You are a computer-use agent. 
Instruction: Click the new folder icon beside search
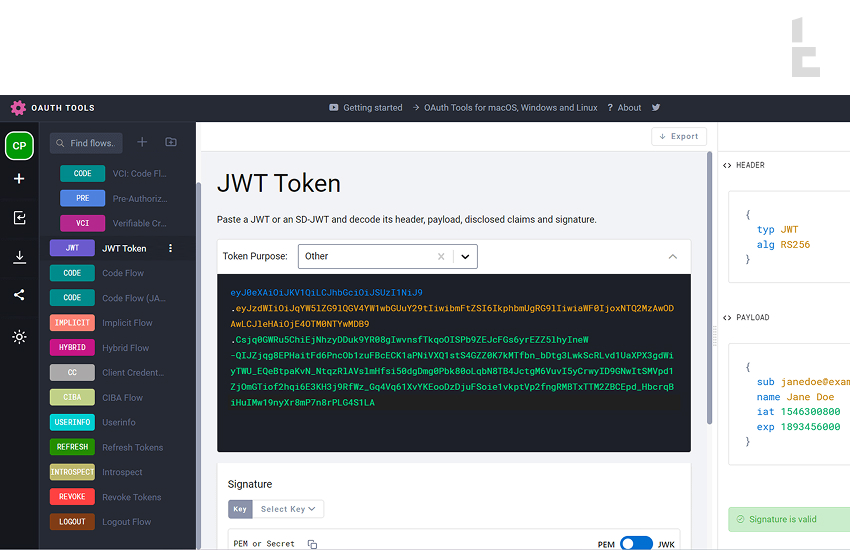pos(171,143)
